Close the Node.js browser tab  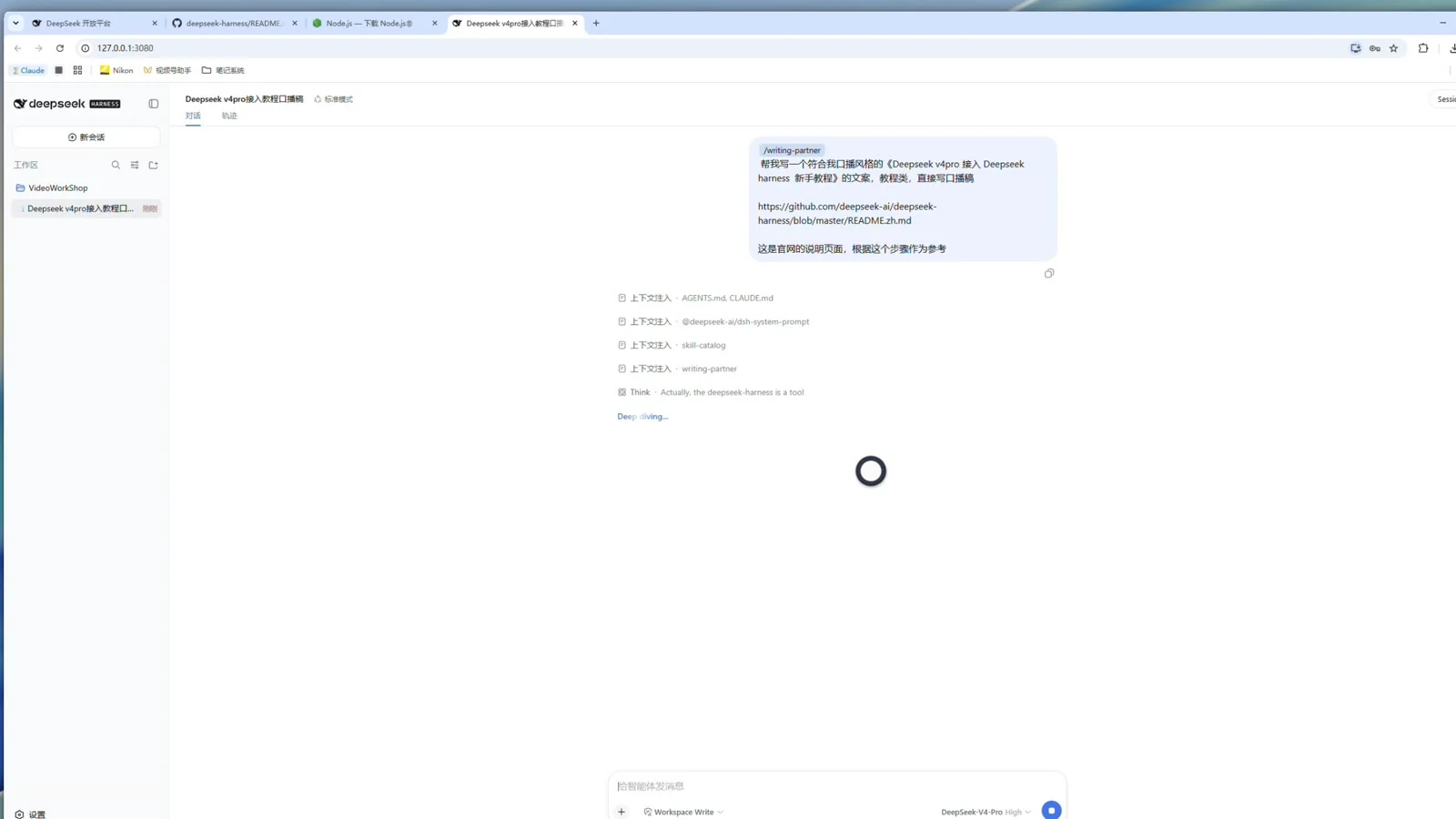coord(435,23)
